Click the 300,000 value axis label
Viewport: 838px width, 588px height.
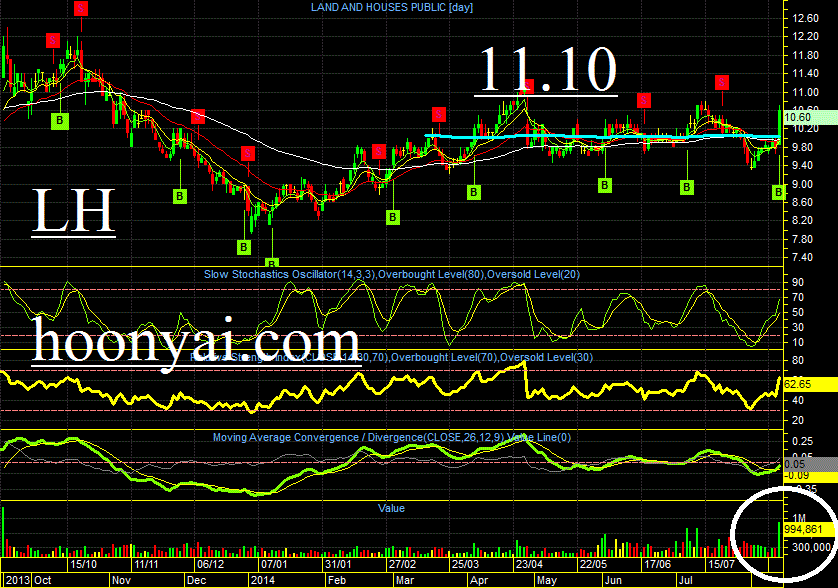point(812,547)
